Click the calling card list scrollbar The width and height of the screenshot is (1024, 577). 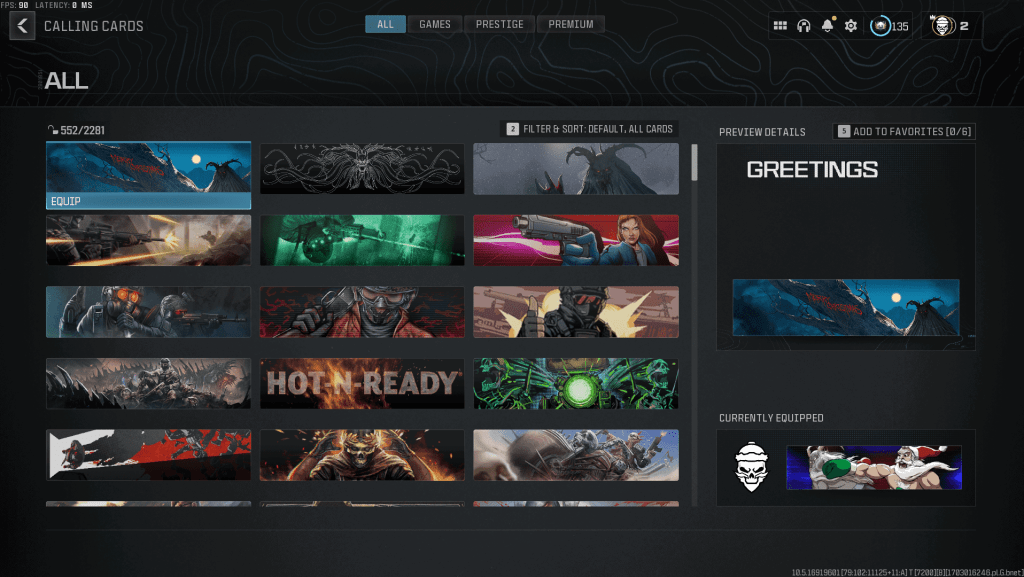pos(695,163)
